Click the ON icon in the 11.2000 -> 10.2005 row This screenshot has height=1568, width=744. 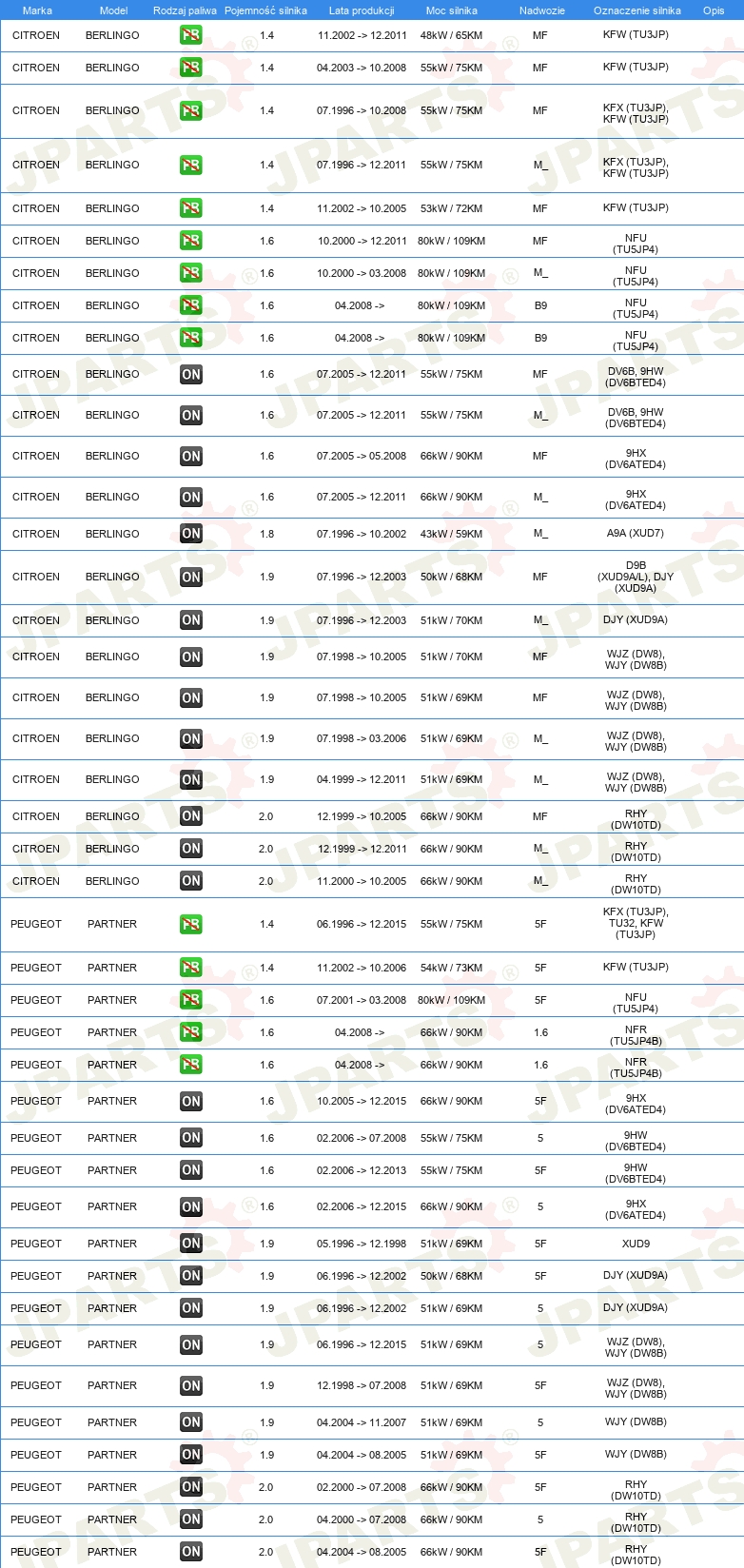point(191,881)
